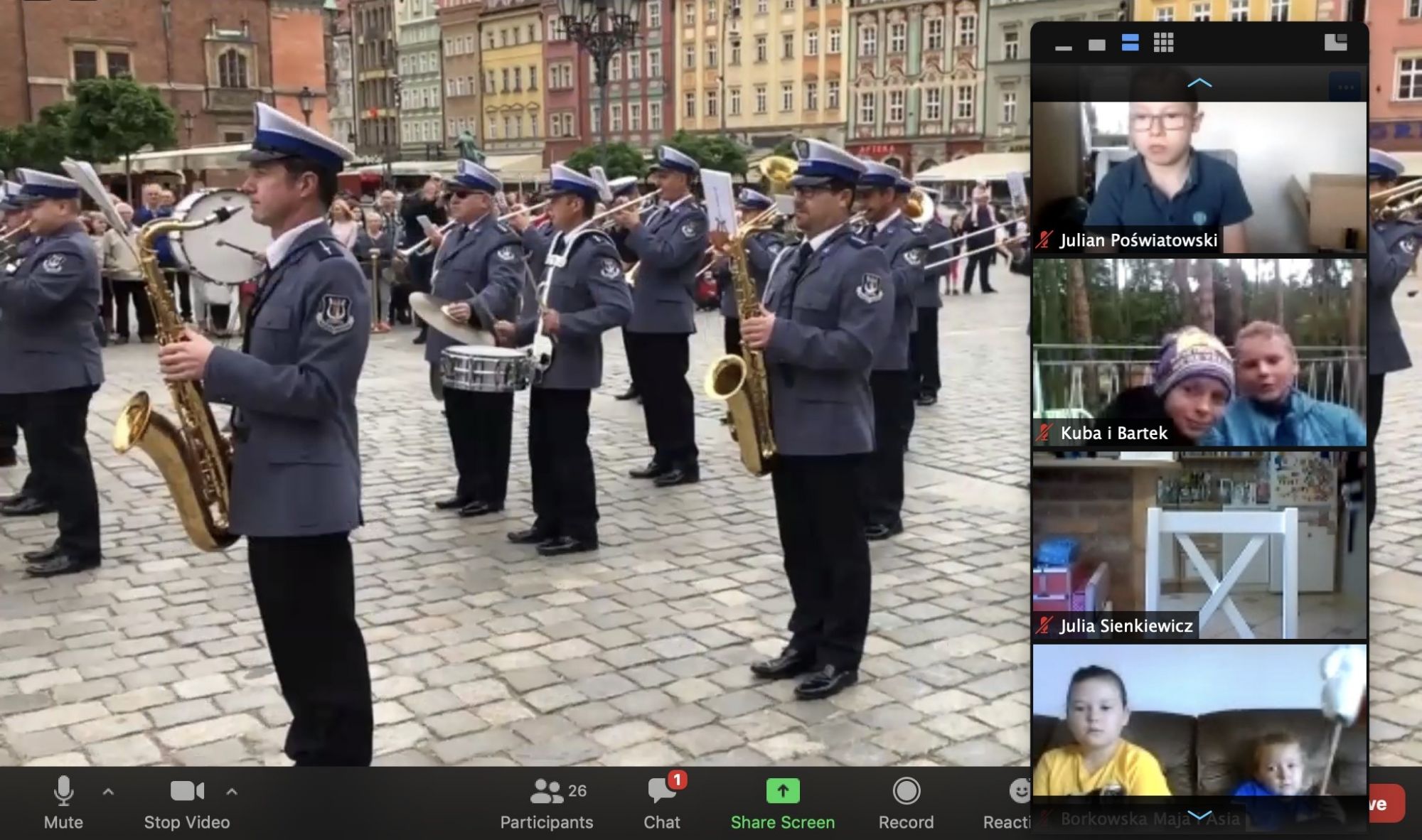The width and height of the screenshot is (1422, 840).
Task: Switch to gallery grid view
Action: (x=1164, y=43)
